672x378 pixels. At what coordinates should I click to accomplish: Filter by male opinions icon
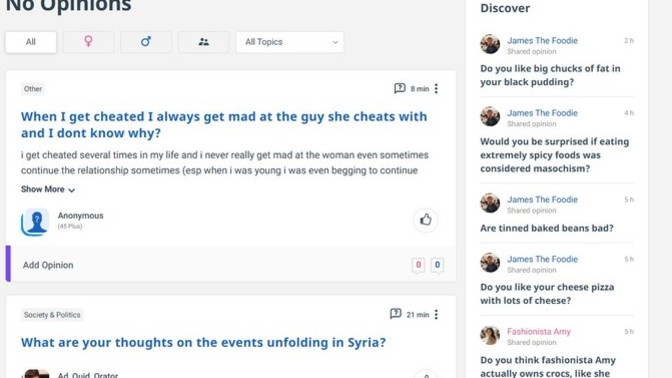(x=146, y=42)
